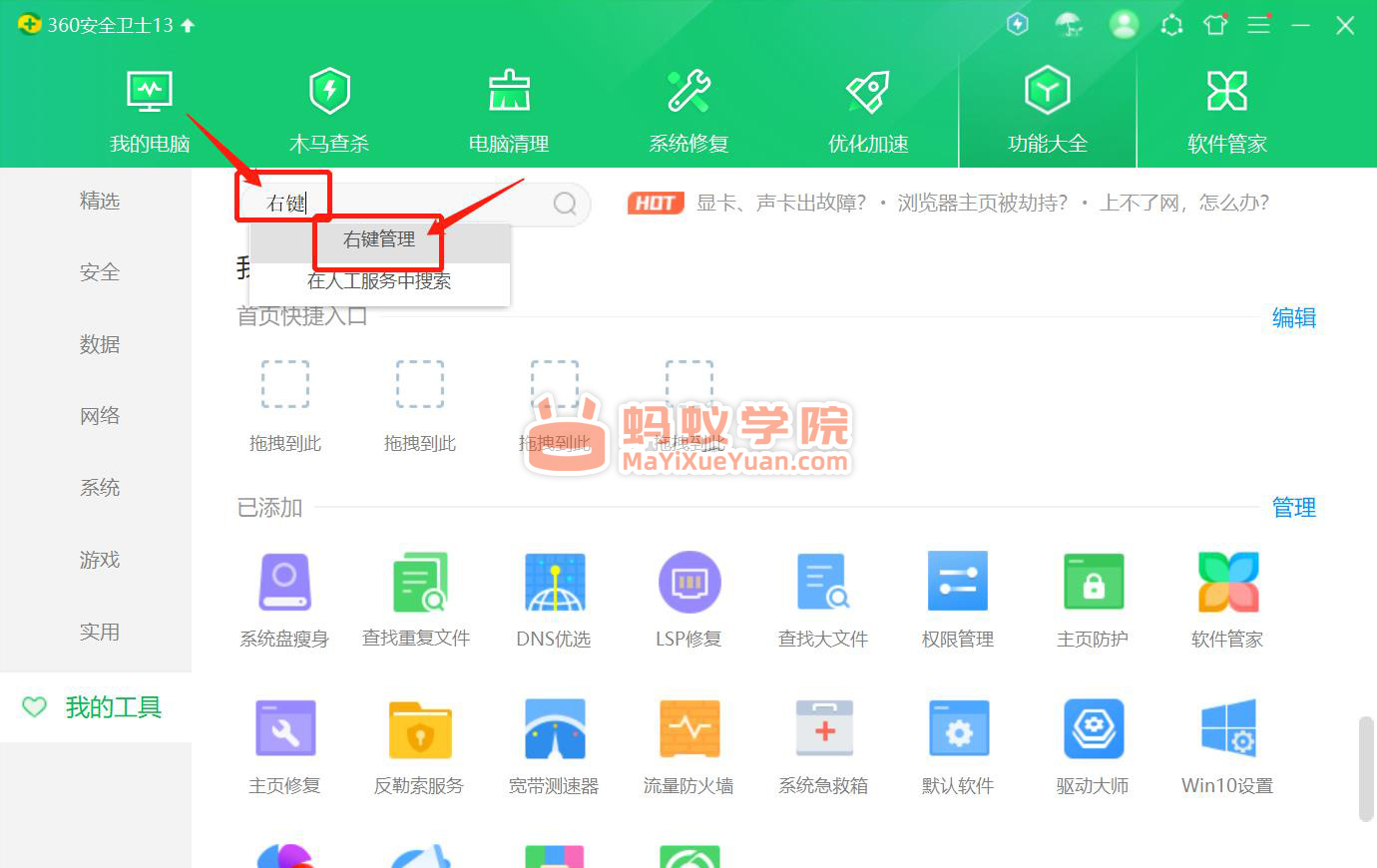Open 电脑清理 broom icon
The width and height of the screenshot is (1377, 868).
[509, 91]
